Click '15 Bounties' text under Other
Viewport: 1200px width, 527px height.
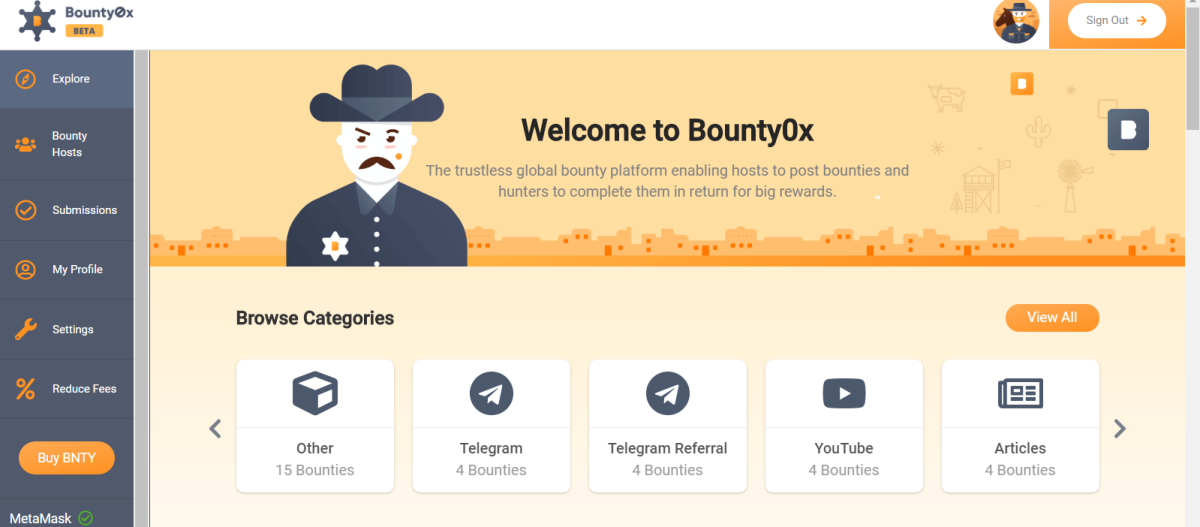[315, 470]
